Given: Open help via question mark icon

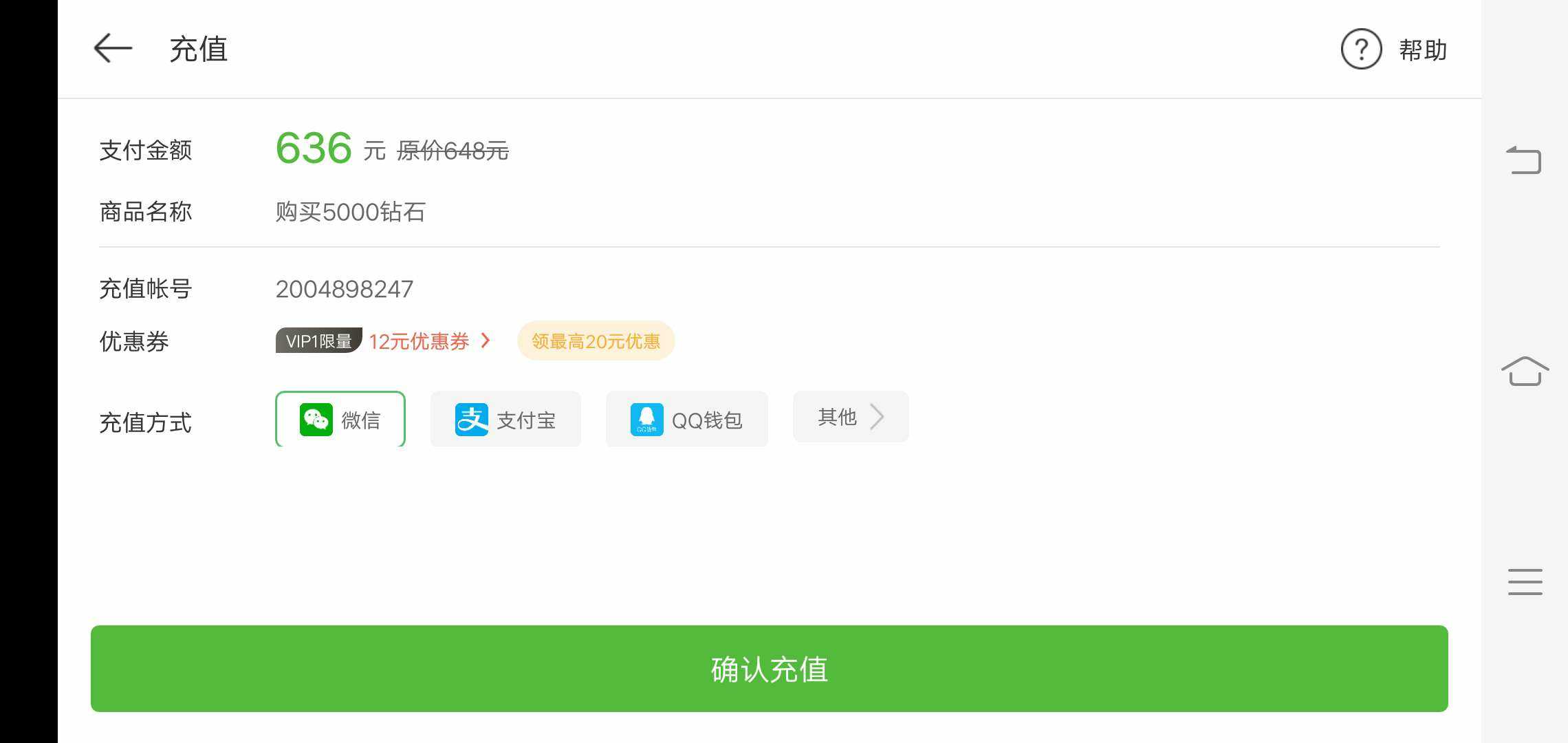Looking at the screenshot, I should click(x=1361, y=50).
